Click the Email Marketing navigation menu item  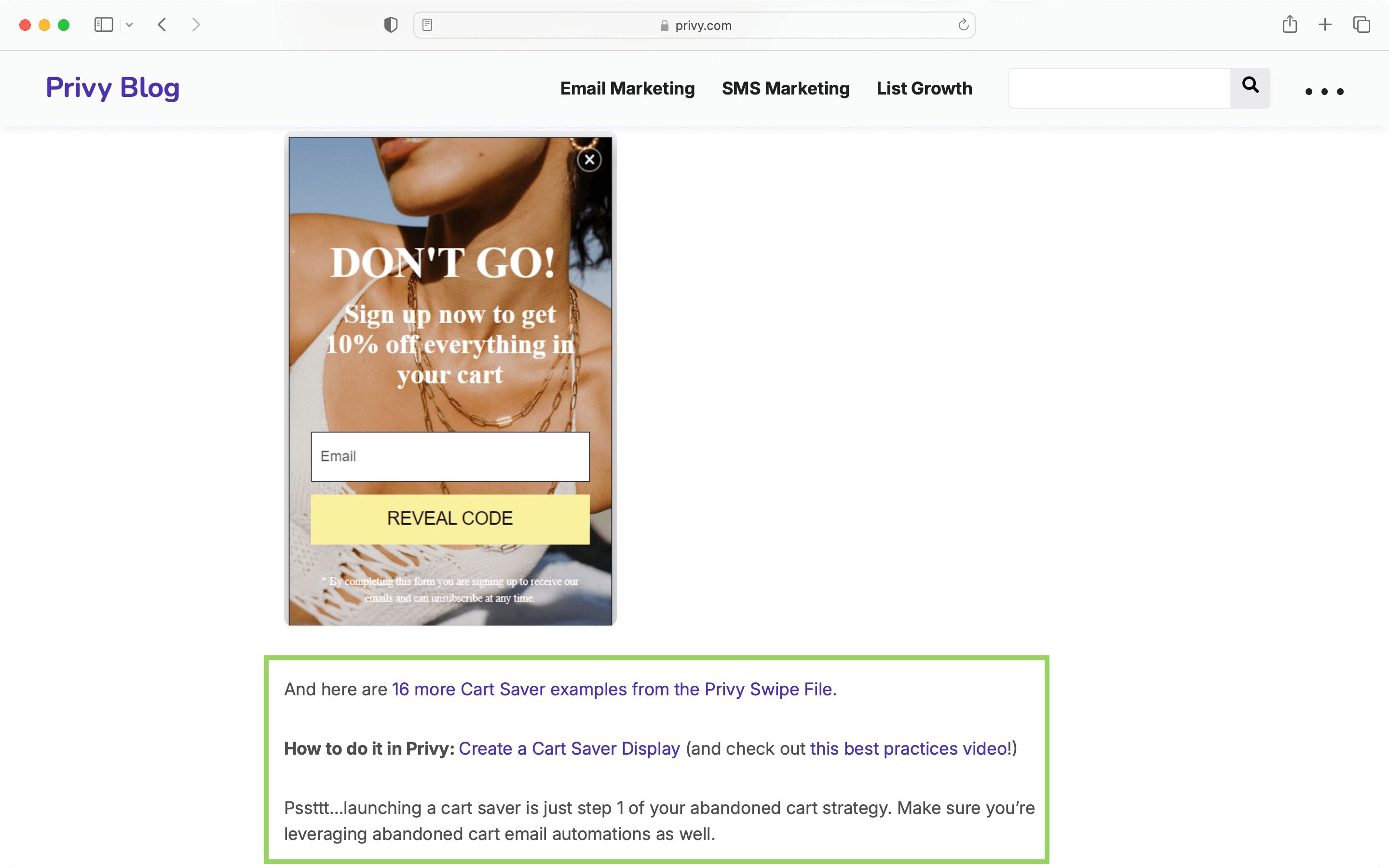point(627,88)
